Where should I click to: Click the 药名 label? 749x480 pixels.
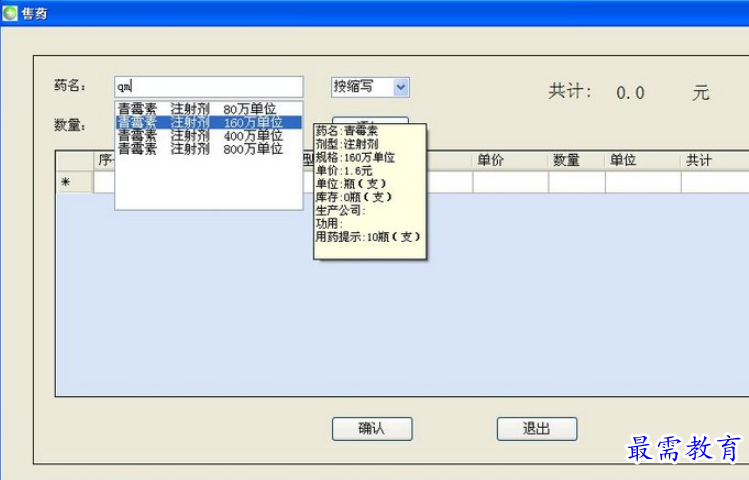pos(70,86)
